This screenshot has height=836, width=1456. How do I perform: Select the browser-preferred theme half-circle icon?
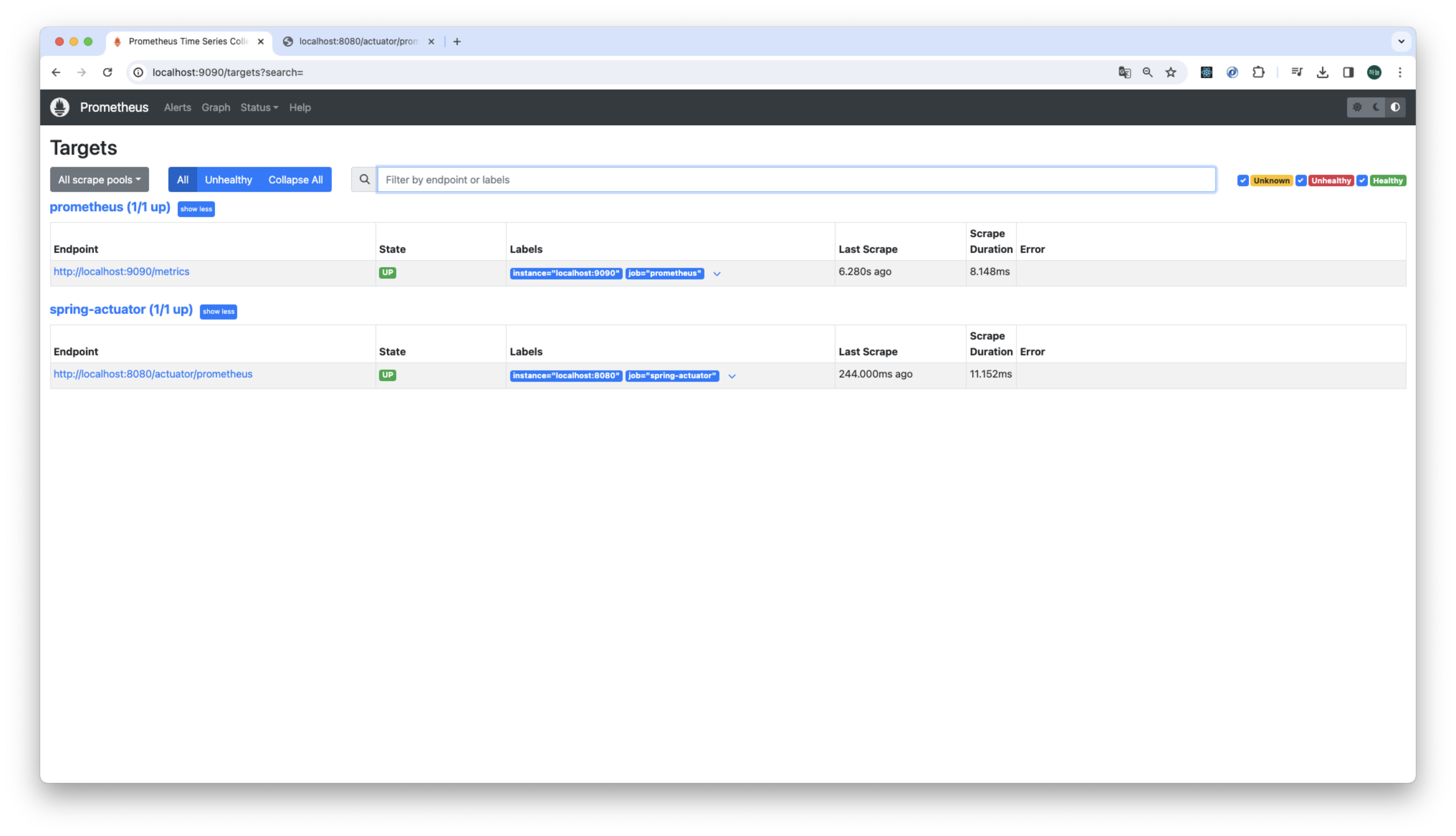[x=1395, y=107]
